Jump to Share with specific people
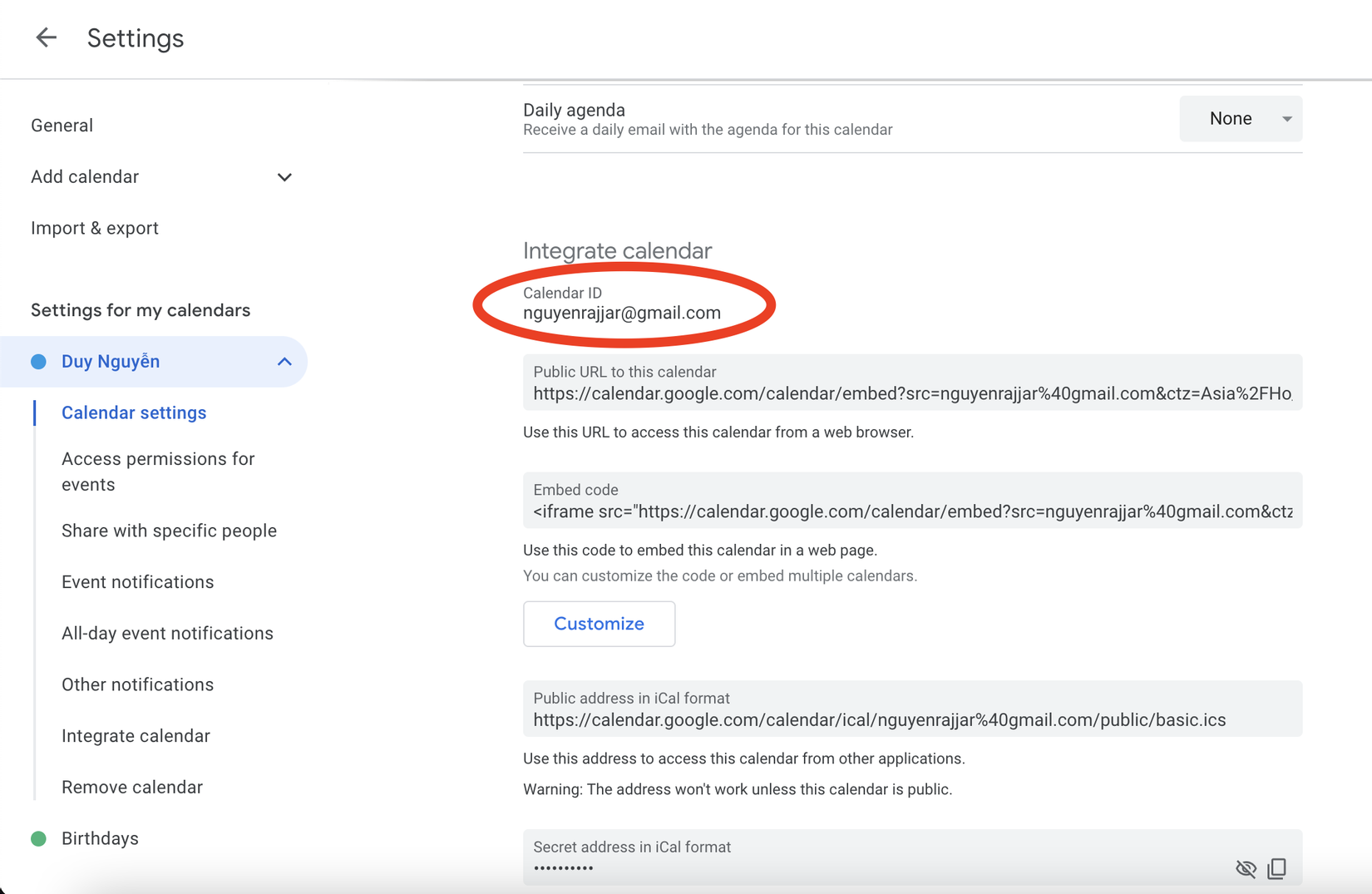The image size is (1372, 894). coord(169,531)
